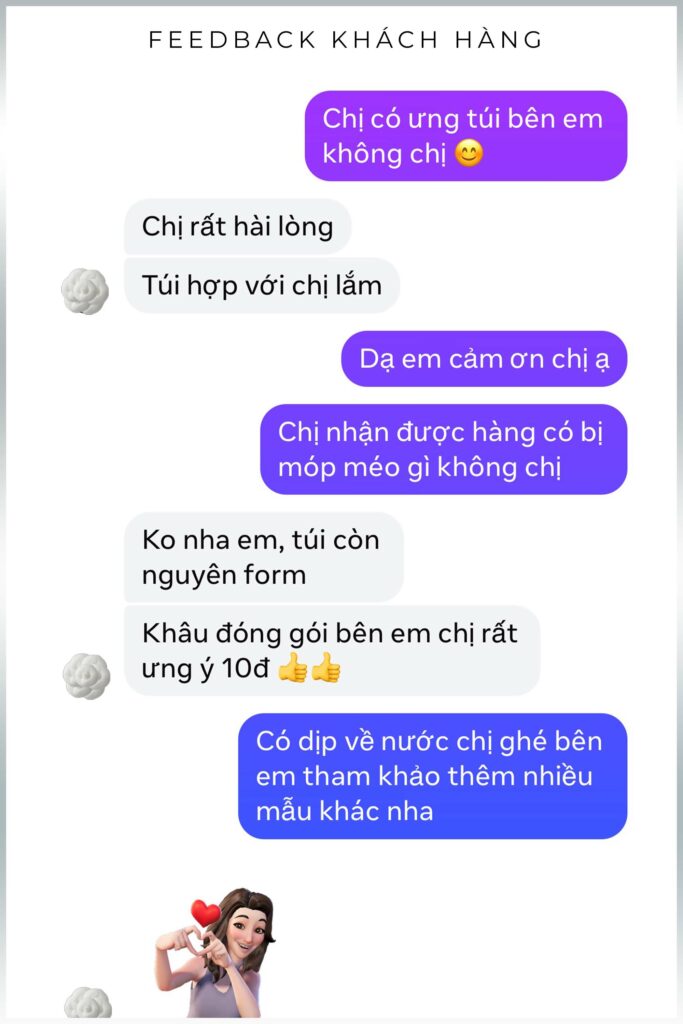
Task: Tap the 'Ko nha em, túi còn nguyên form' bubble
Action: [x=264, y=557]
